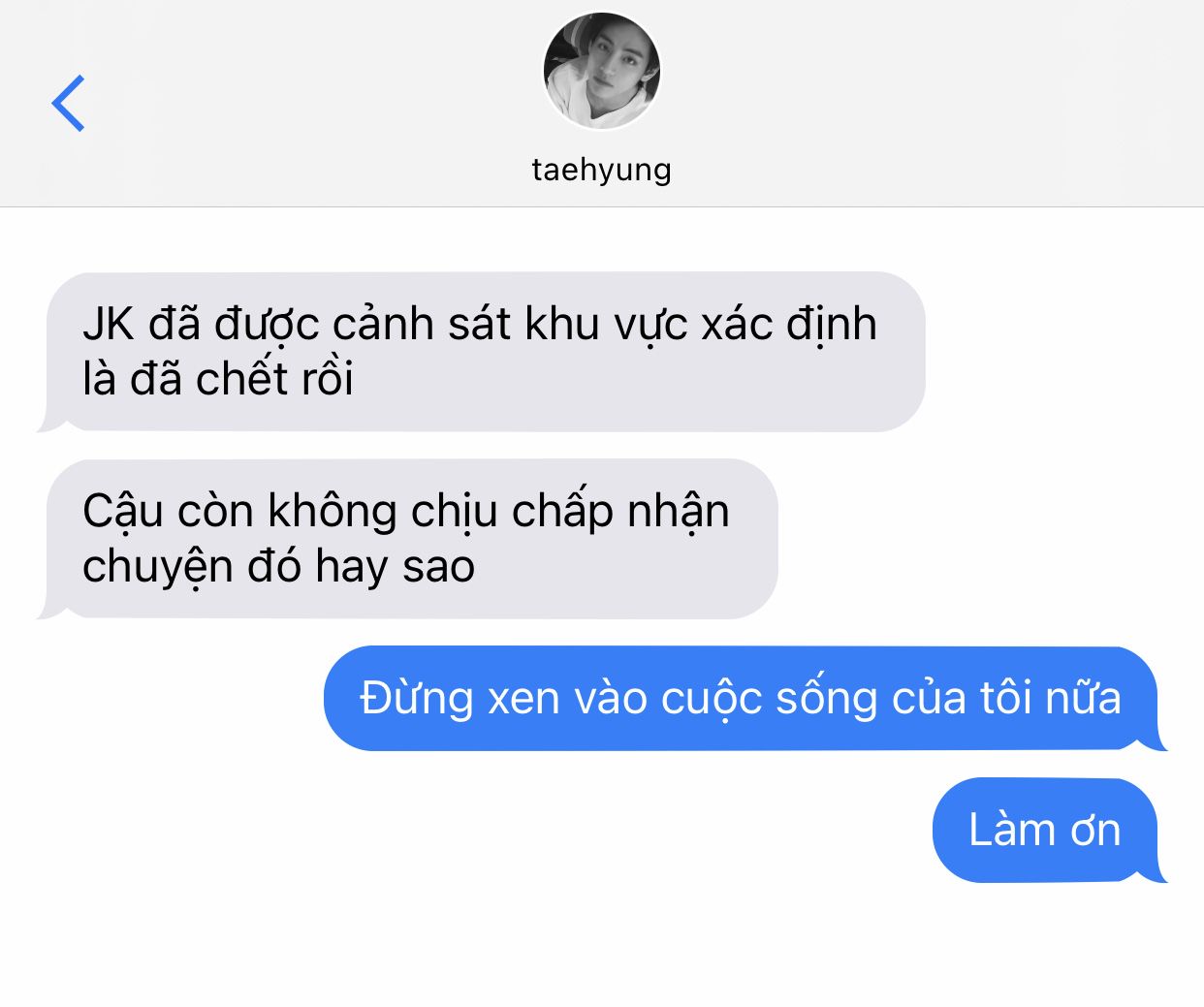
Task: Tap the blue 'Làm ơn' message bubble
Action: point(1050,830)
